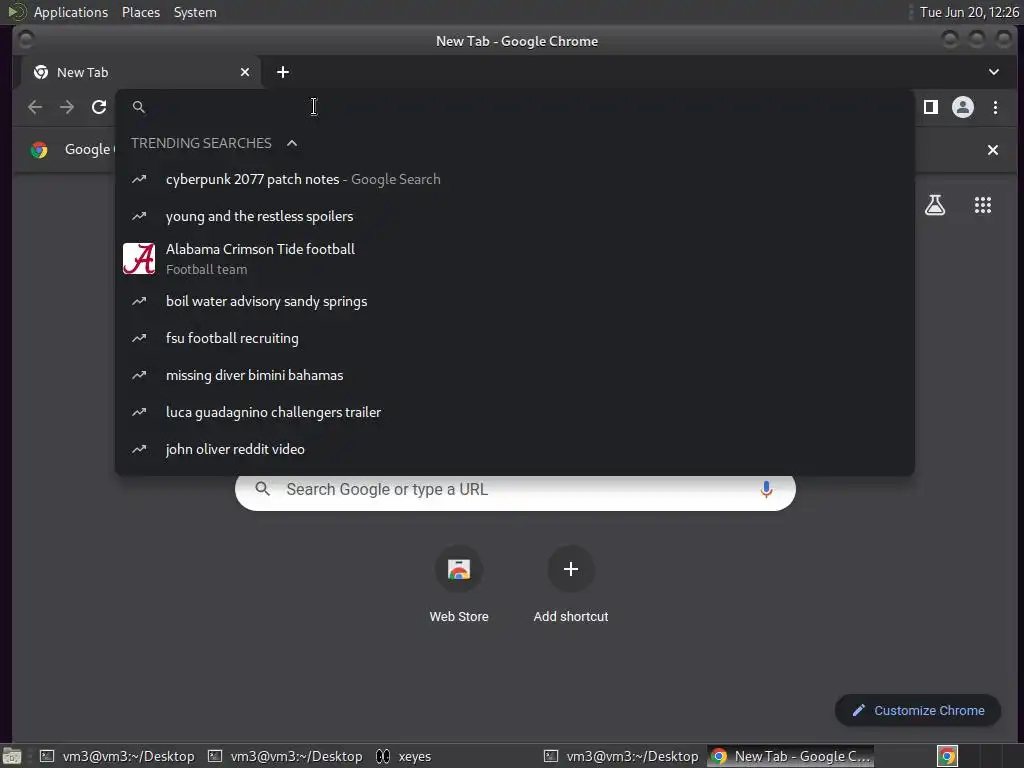Open Chrome Labs flask icon

pos(935,205)
